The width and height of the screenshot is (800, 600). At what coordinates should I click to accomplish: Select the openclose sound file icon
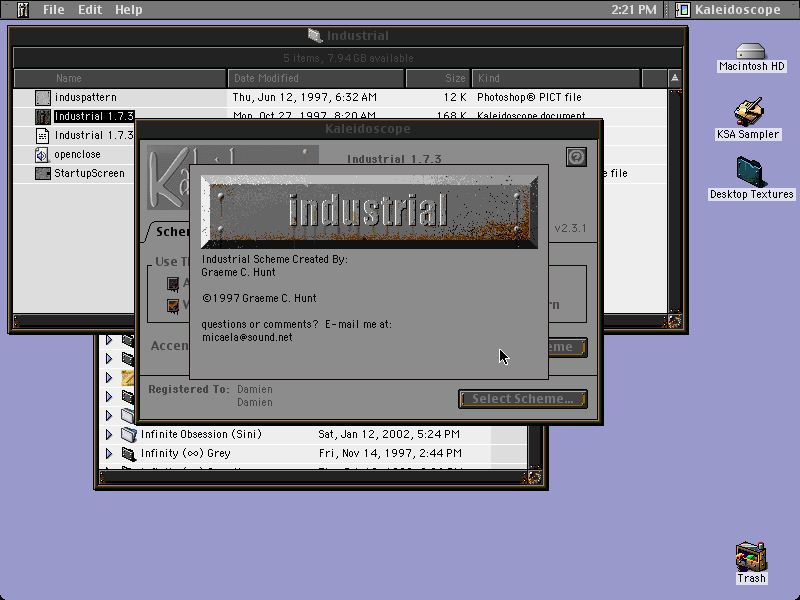point(42,155)
